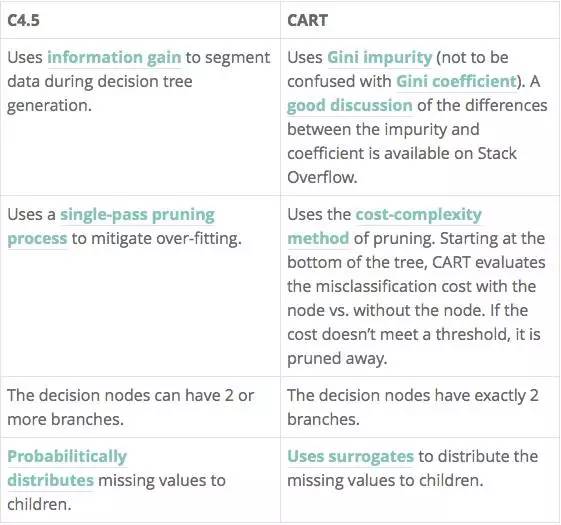Follow the Gini impurity link
Viewport: 561px width, 525px height.
click(379, 58)
